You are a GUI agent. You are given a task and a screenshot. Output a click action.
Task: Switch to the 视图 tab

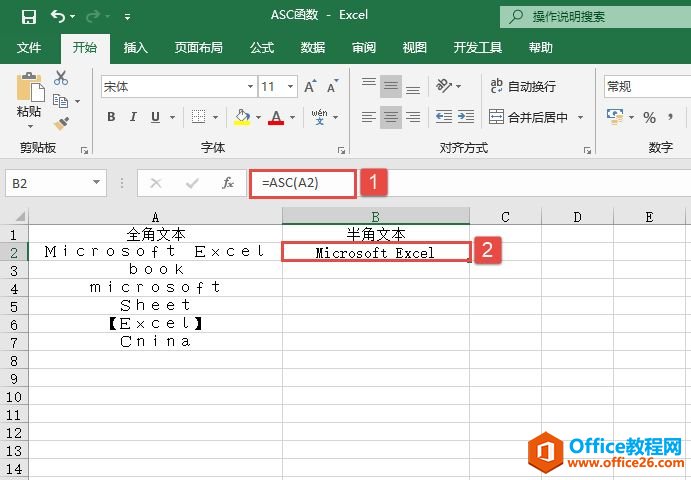(x=415, y=47)
